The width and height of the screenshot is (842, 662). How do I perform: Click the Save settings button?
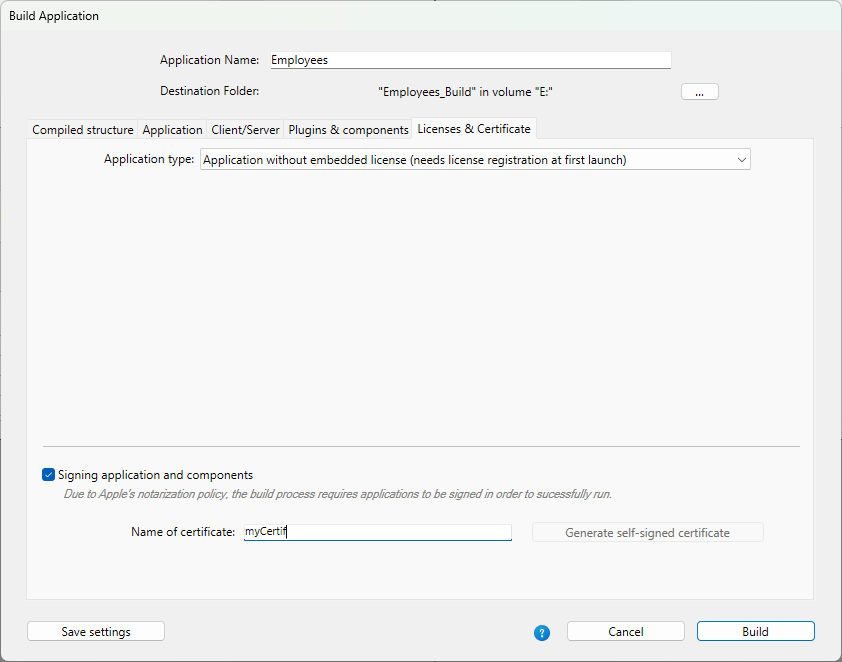coord(96,631)
